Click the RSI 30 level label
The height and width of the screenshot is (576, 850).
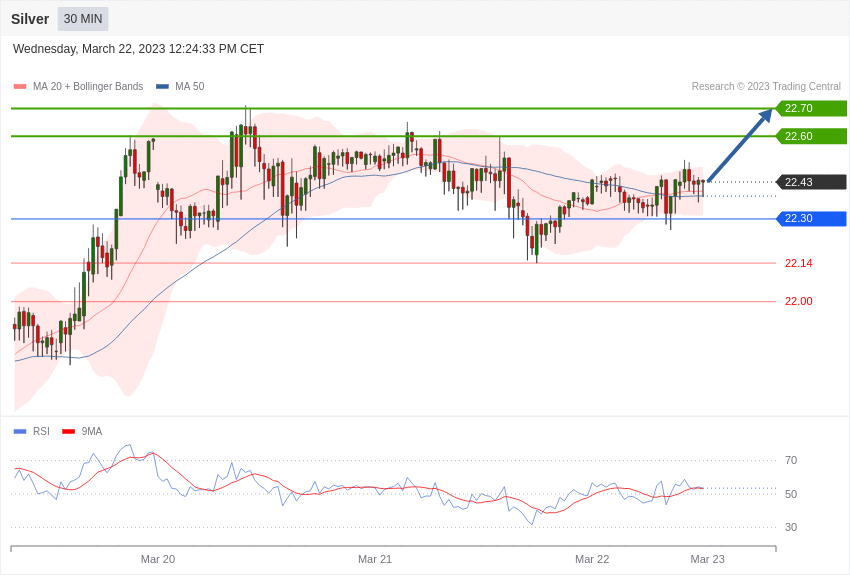click(x=791, y=527)
